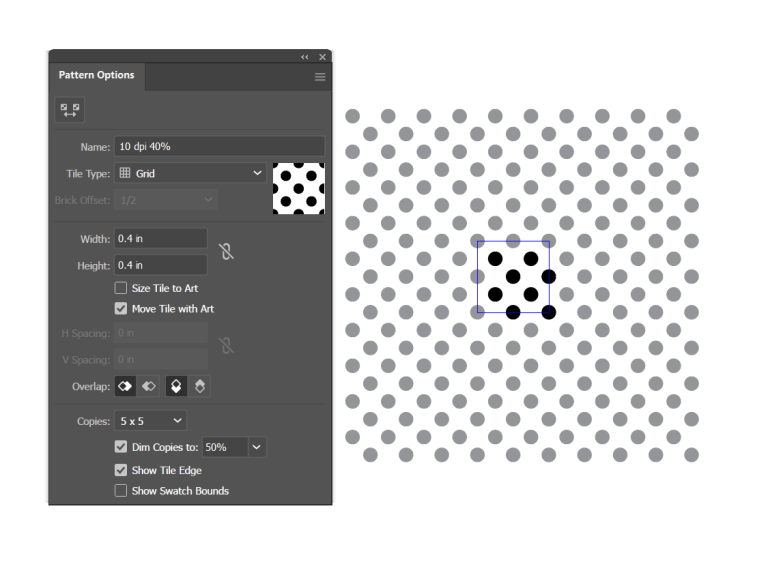Edit the pattern Name field
The width and height of the screenshot is (768, 588).
tap(219, 147)
